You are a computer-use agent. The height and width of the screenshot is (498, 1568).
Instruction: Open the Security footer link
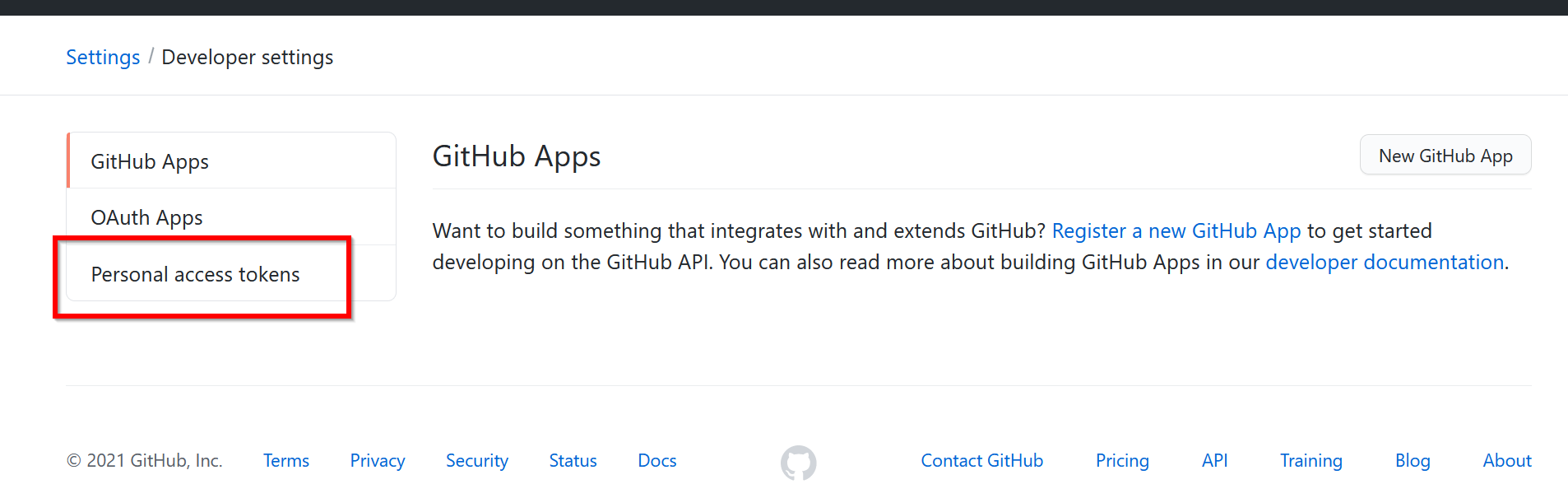(477, 460)
